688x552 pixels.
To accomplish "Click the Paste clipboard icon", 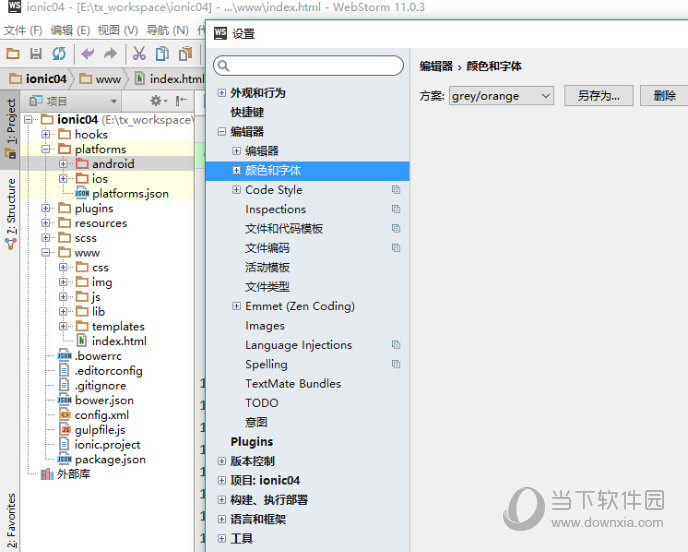I will [186, 54].
